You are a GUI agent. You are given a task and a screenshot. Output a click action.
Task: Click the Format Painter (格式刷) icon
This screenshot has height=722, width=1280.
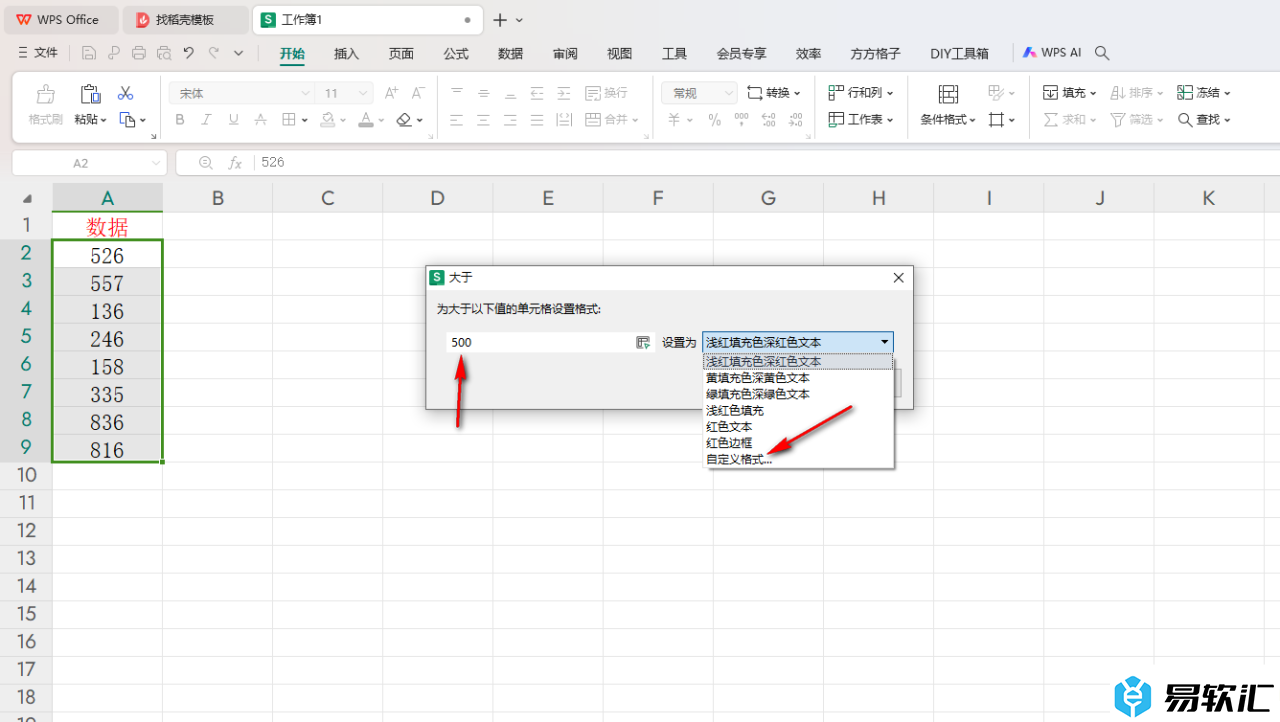pyautogui.click(x=46, y=94)
